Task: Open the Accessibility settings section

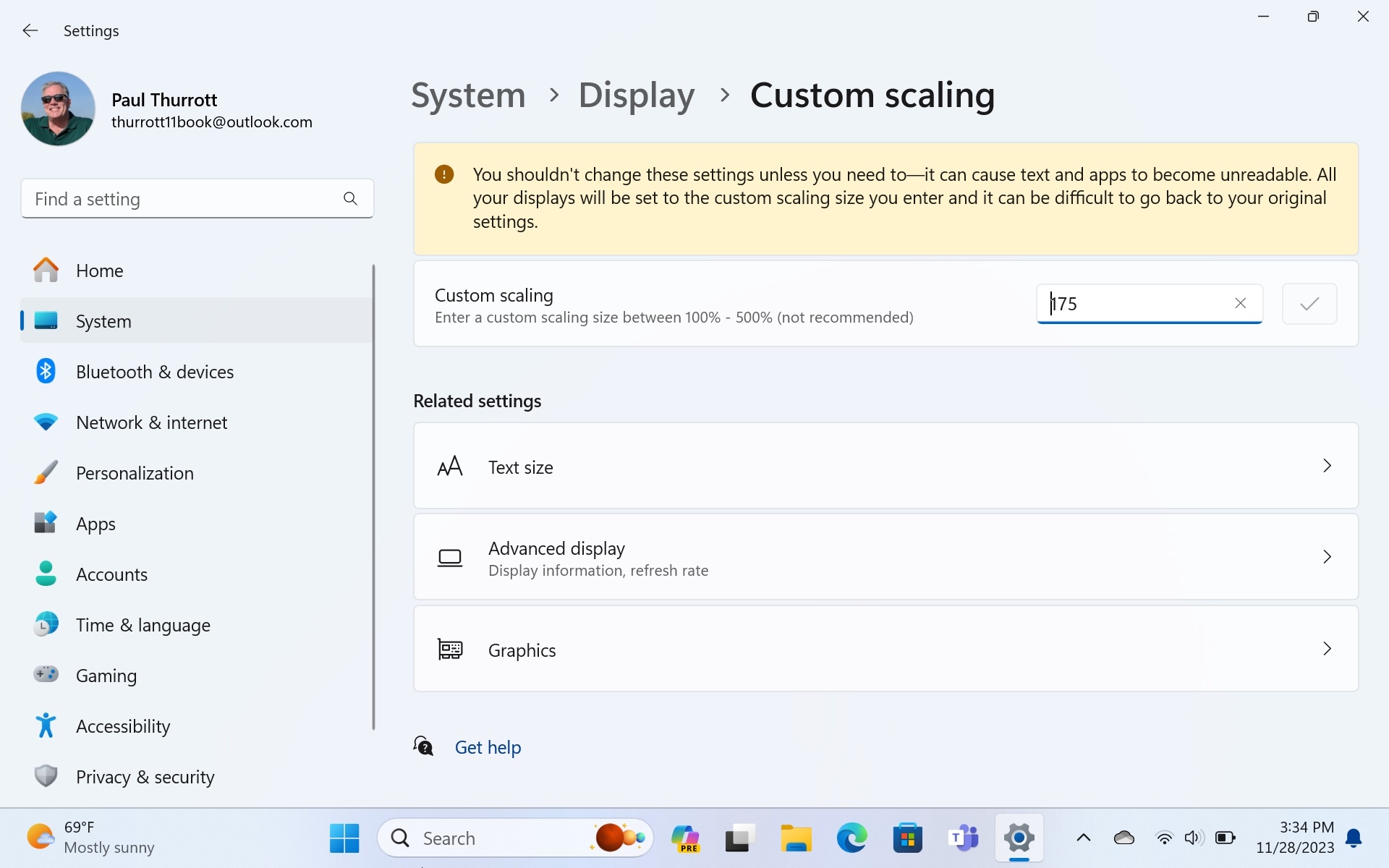Action: tap(123, 726)
